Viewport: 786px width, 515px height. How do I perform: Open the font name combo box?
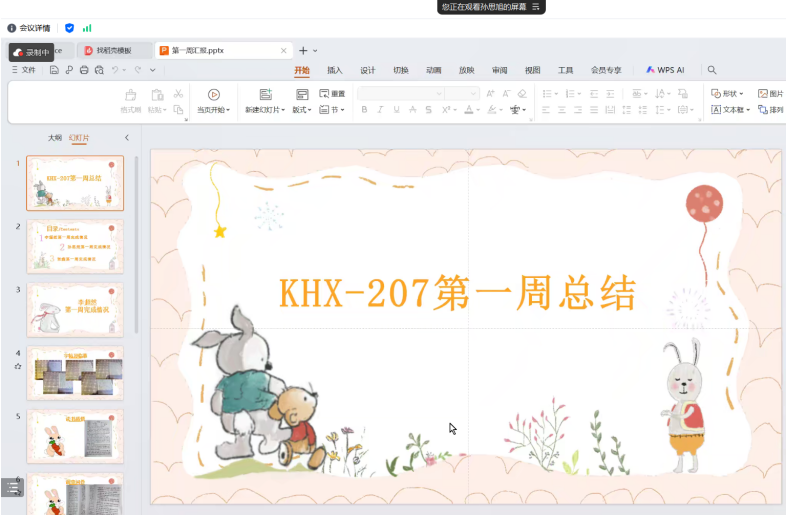coord(400,93)
